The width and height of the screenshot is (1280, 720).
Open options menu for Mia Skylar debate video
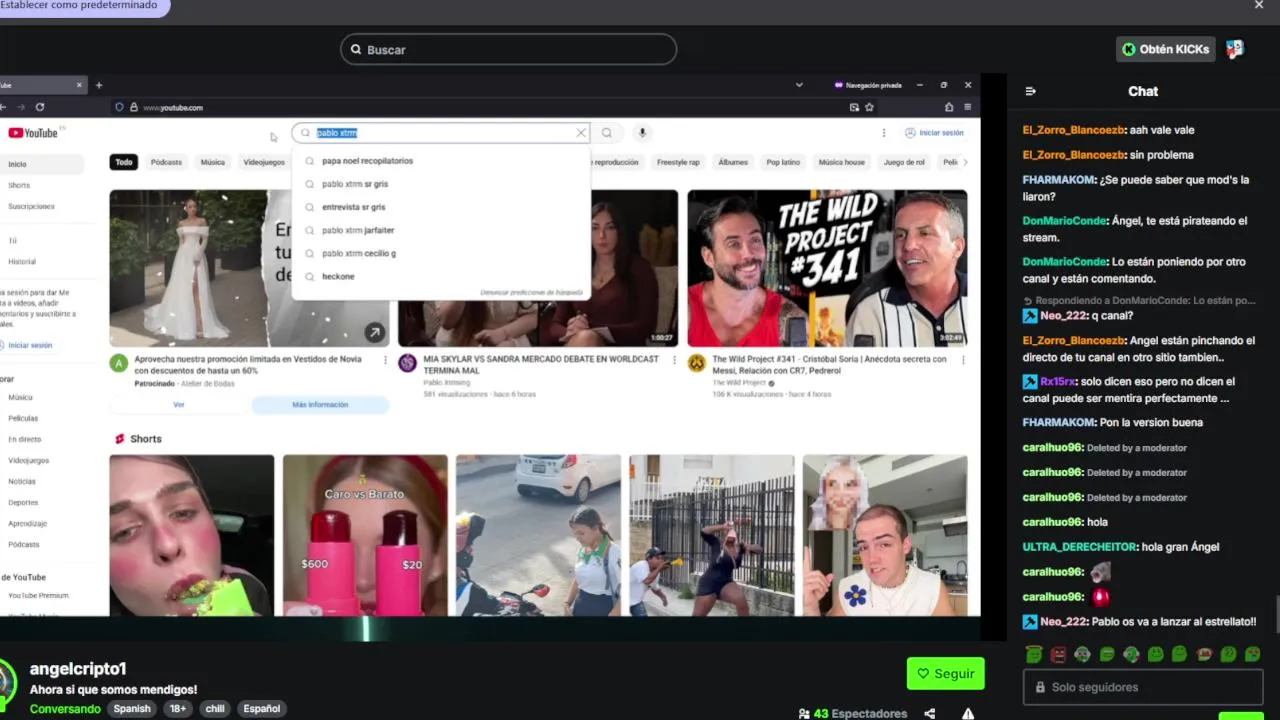point(674,360)
